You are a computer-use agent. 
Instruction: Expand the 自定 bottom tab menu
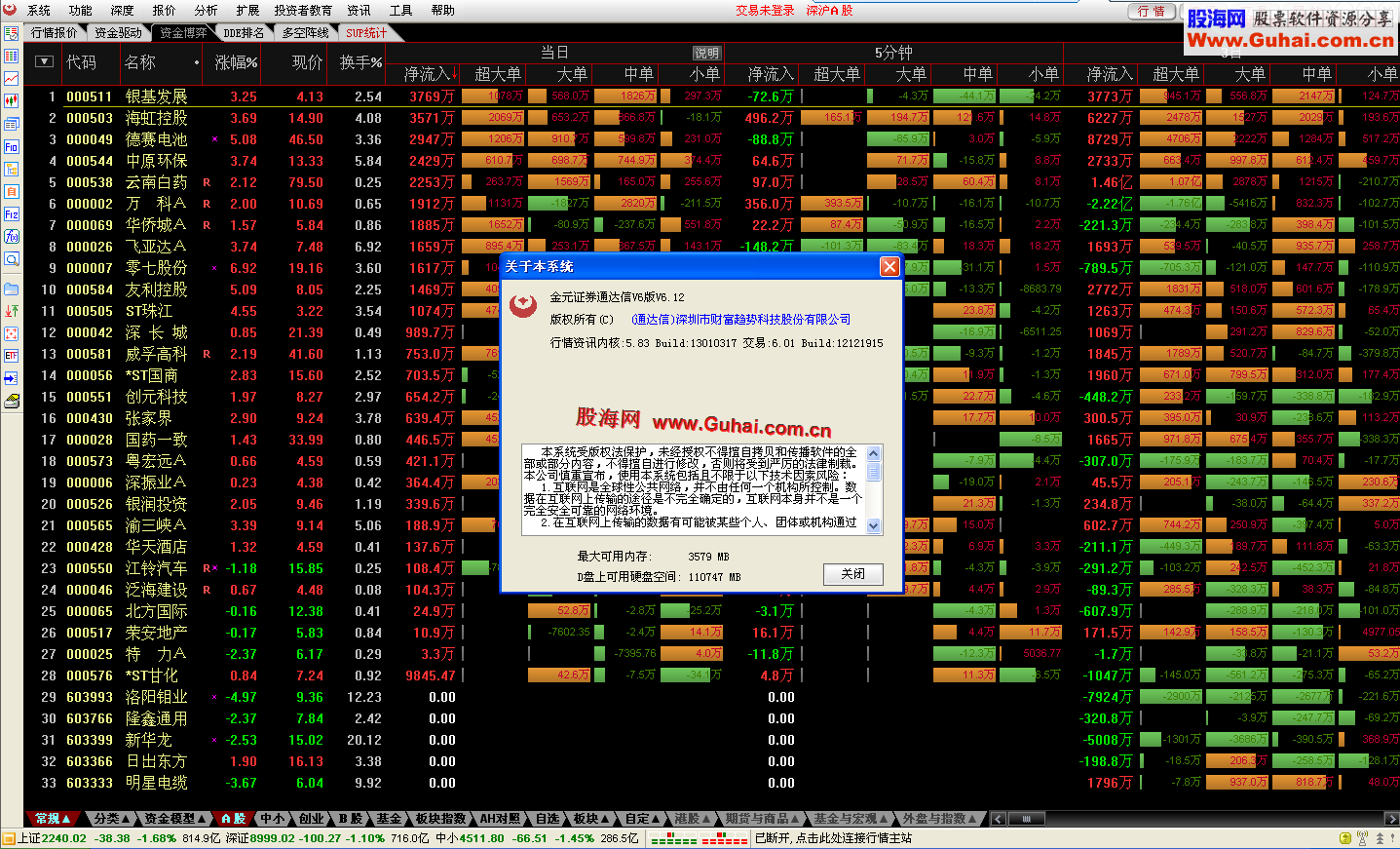(643, 819)
